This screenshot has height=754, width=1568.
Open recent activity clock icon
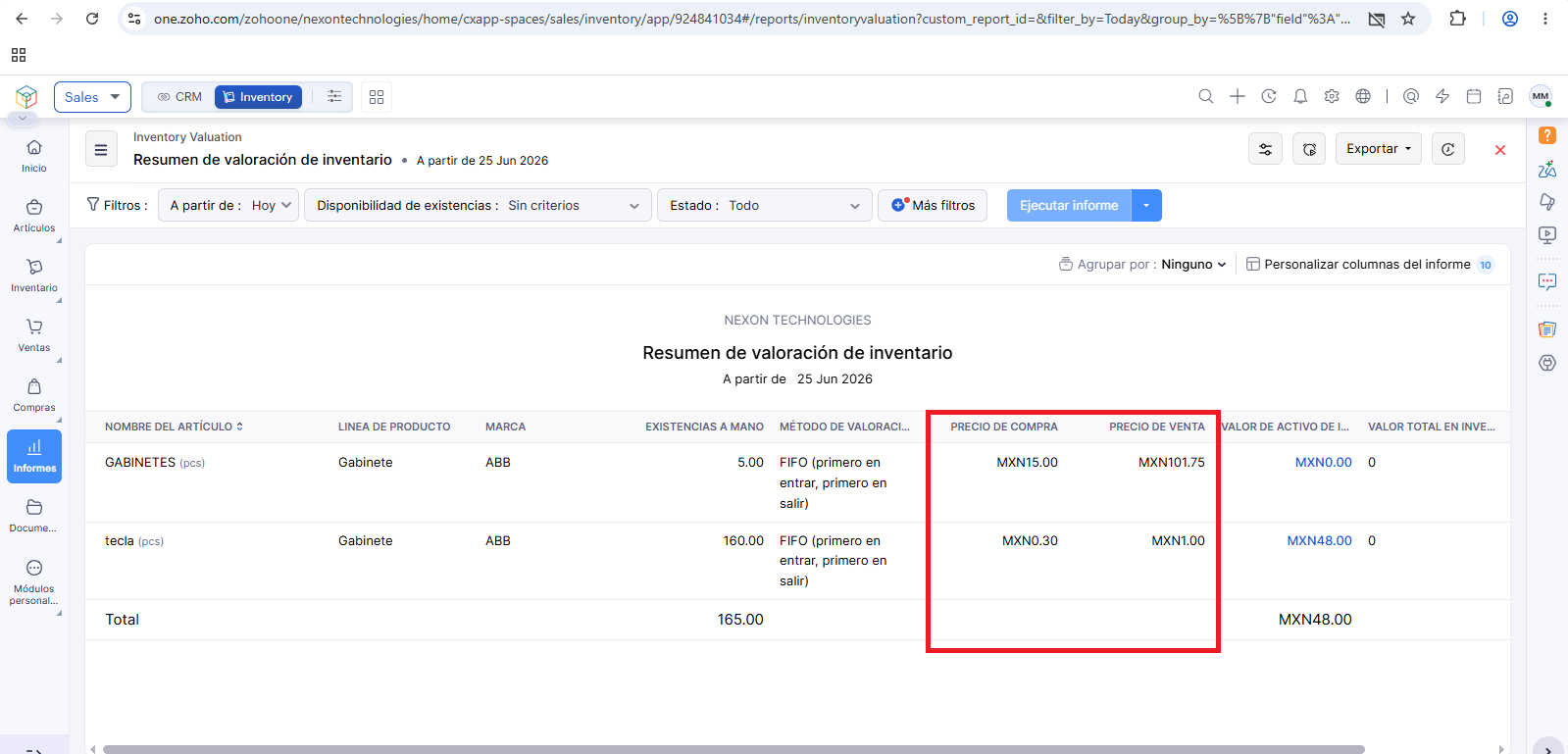point(1269,96)
